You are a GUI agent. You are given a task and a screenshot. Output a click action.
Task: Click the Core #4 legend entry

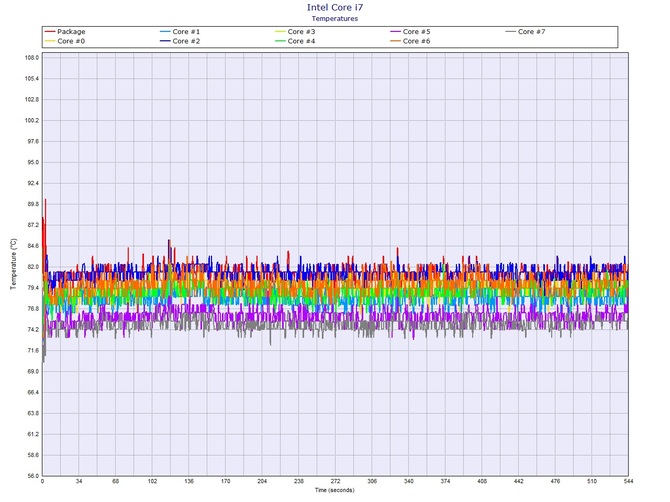(295, 41)
